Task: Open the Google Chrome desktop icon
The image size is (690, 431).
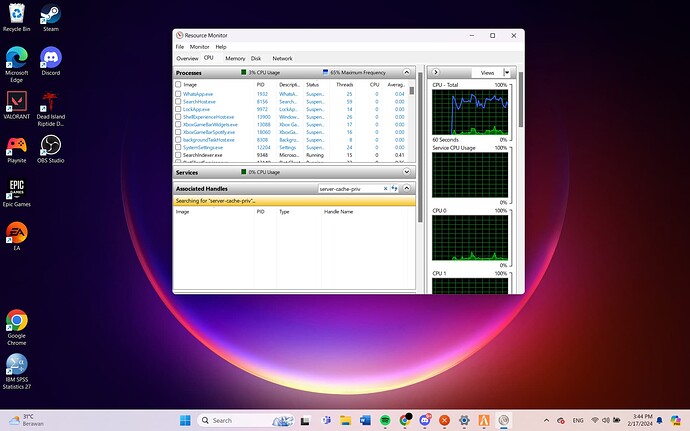Action: (x=16, y=322)
